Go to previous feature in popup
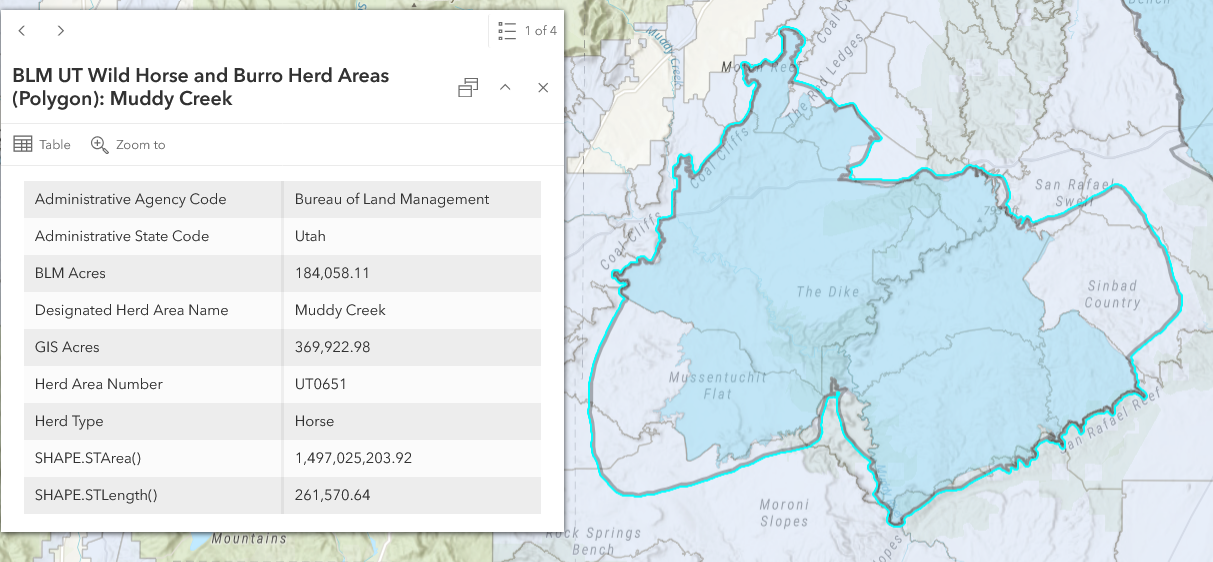The height and width of the screenshot is (562, 1213). pos(22,31)
